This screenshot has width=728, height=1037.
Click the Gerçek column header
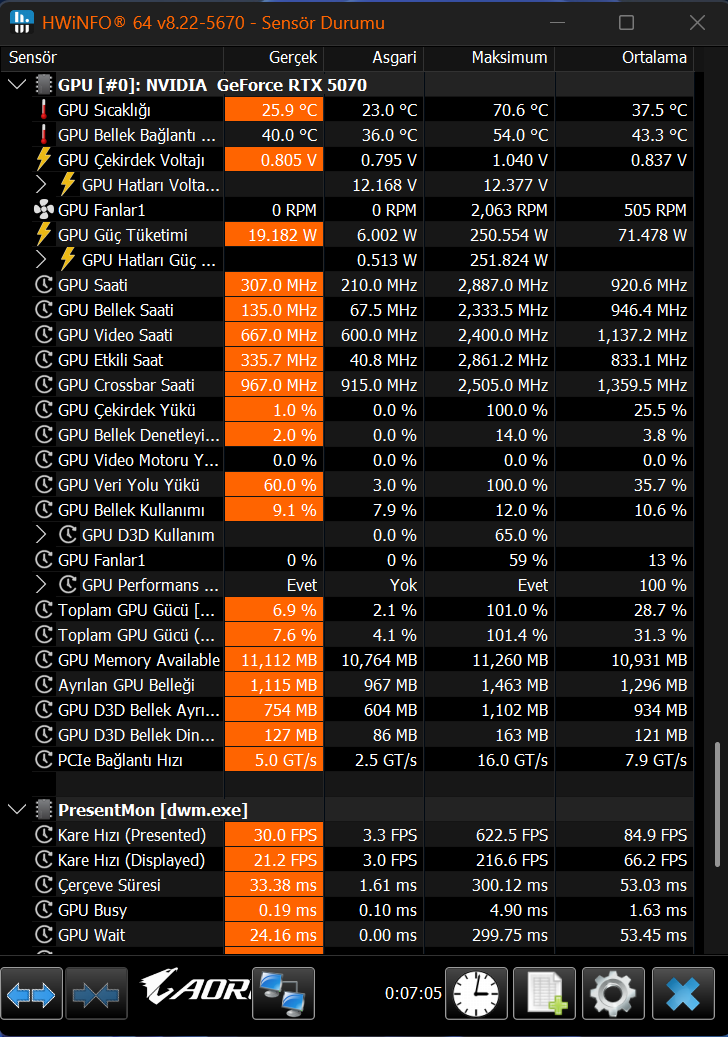tap(274, 58)
